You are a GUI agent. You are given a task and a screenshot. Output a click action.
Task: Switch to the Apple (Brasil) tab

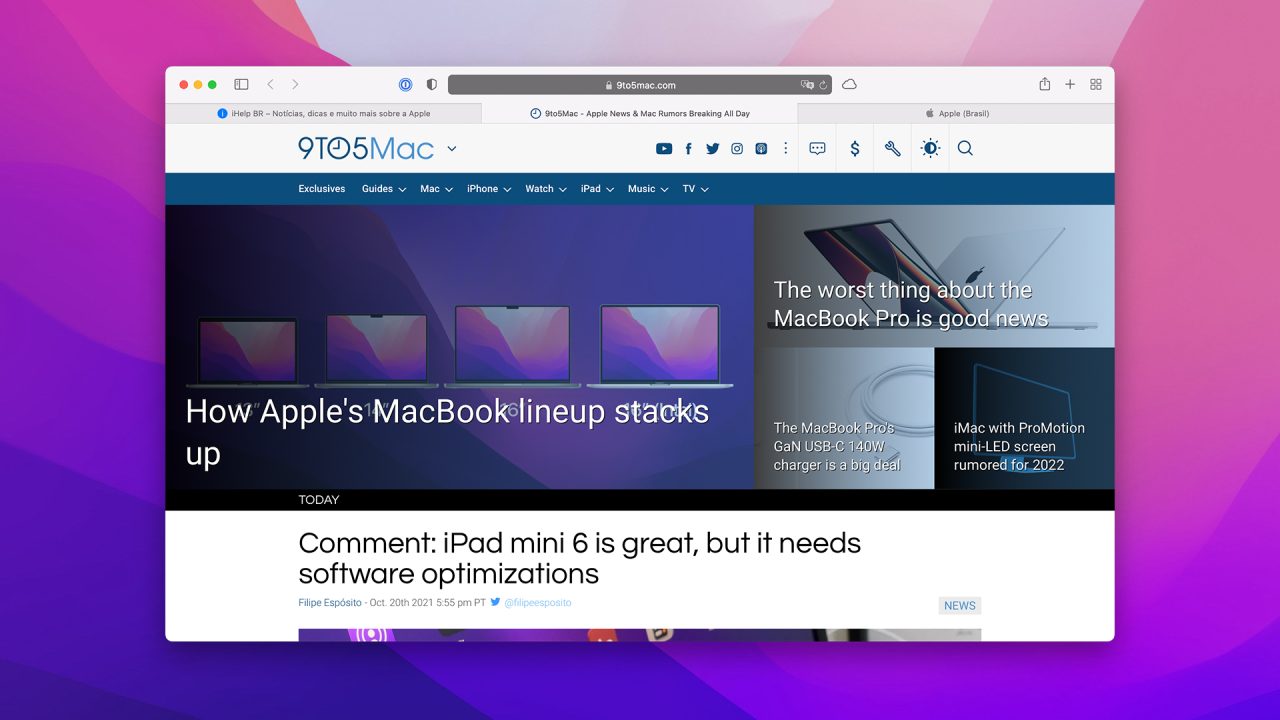(956, 114)
